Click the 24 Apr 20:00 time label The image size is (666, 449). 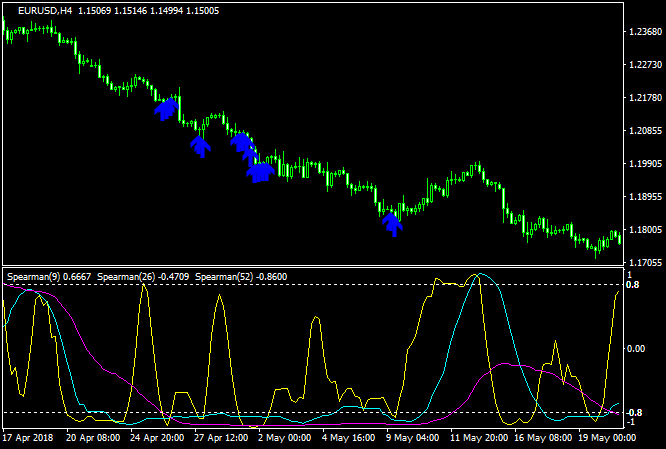click(x=157, y=438)
